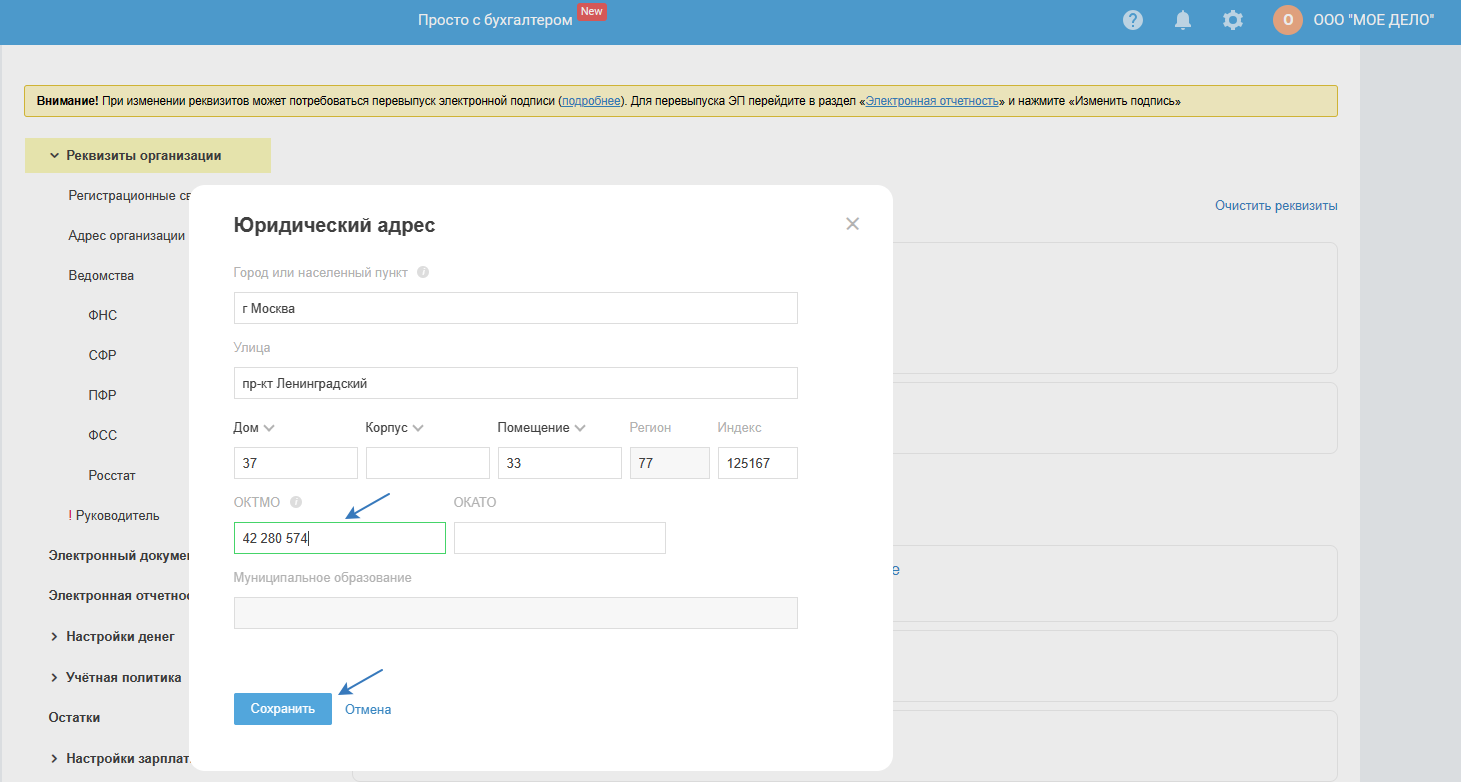Click the red New badge in header

(x=592, y=12)
